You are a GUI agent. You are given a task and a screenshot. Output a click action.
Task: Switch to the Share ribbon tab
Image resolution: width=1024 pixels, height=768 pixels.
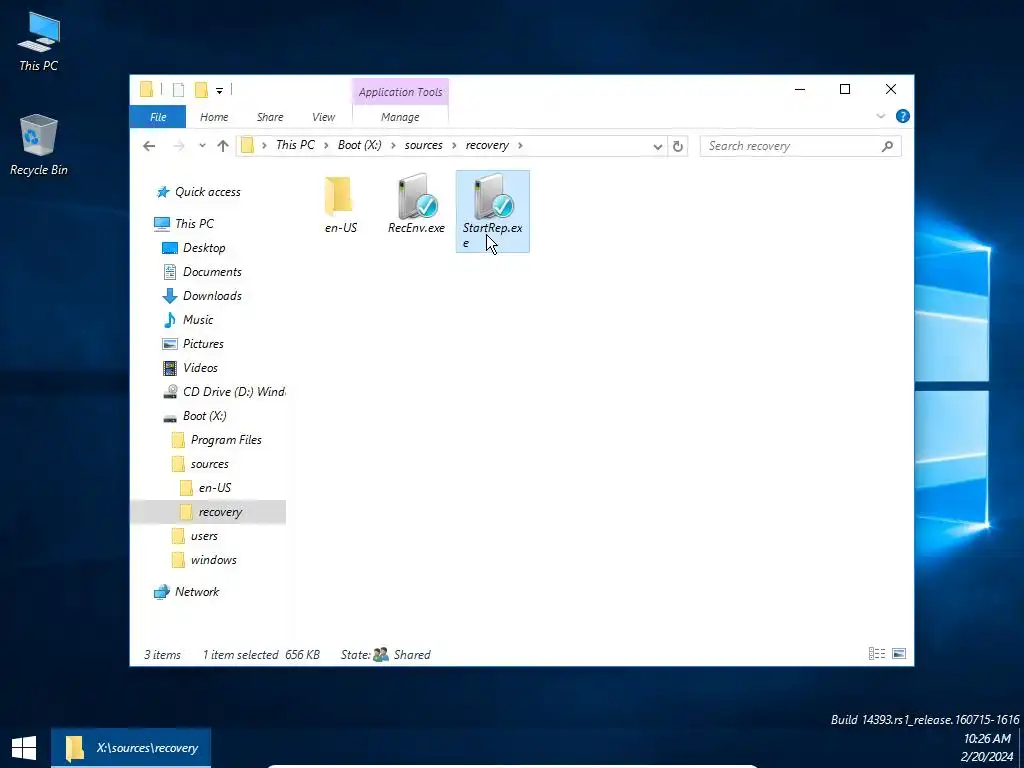[x=270, y=117]
